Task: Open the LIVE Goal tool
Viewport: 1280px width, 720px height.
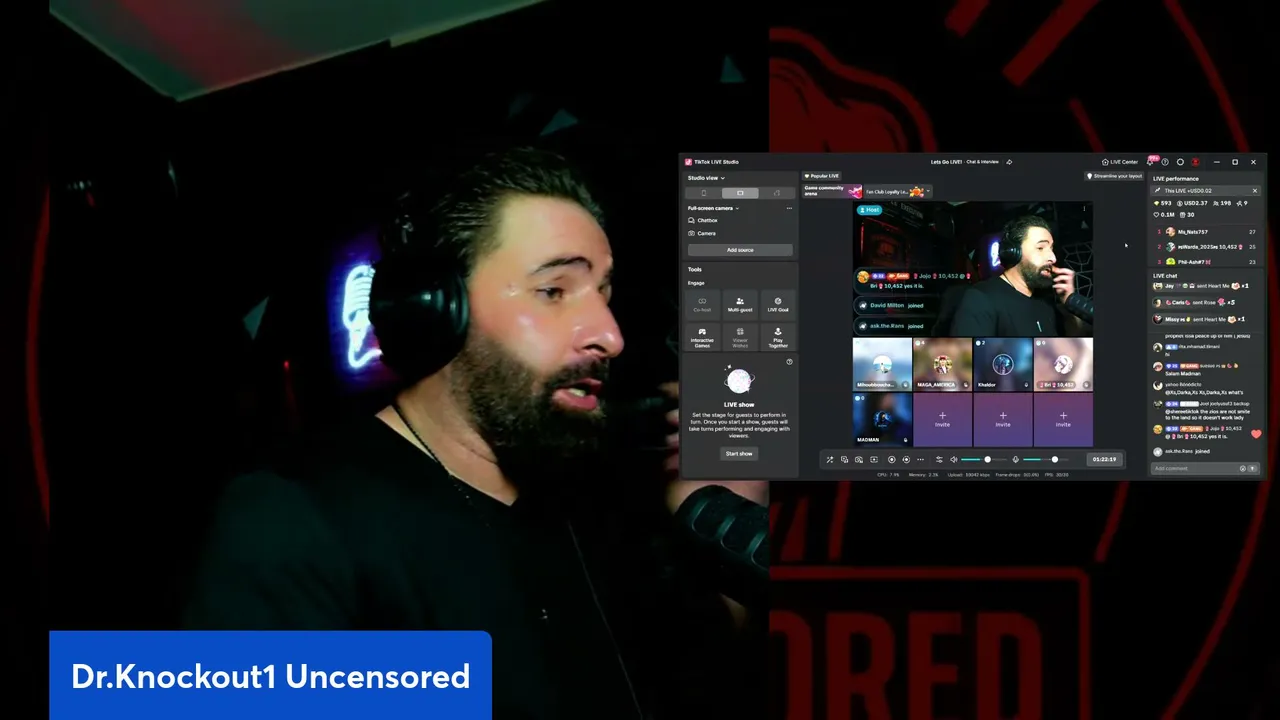Action: click(x=778, y=304)
